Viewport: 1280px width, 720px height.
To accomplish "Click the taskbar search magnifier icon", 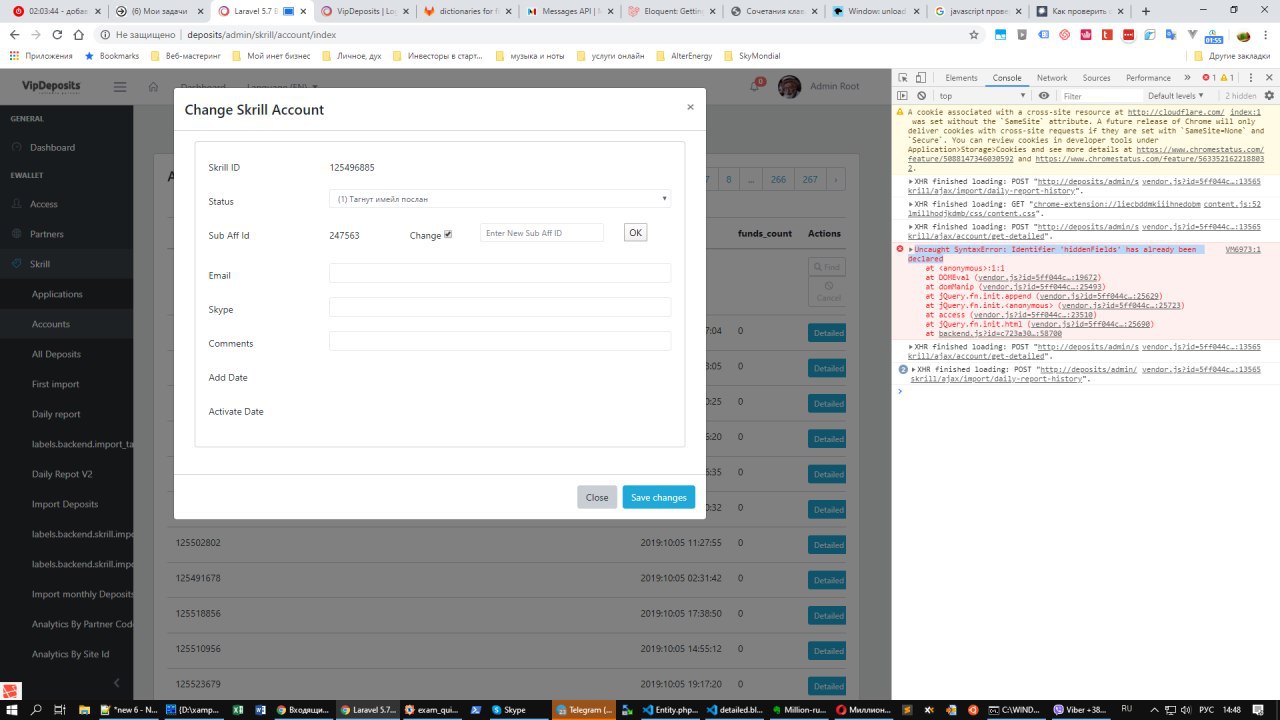I will 36,709.
